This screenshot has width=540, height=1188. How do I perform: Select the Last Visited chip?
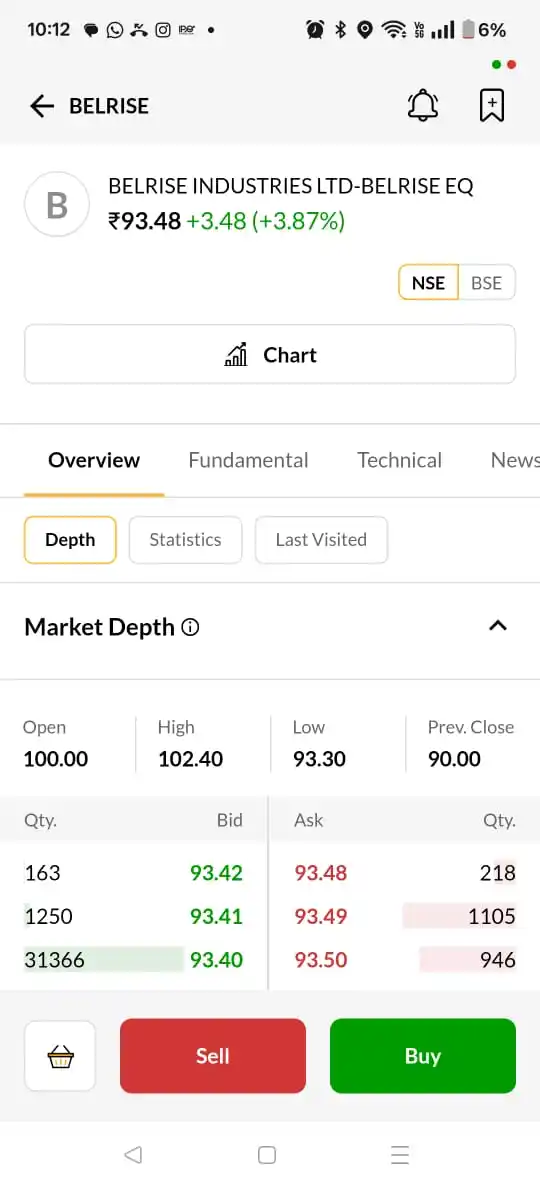coord(321,539)
